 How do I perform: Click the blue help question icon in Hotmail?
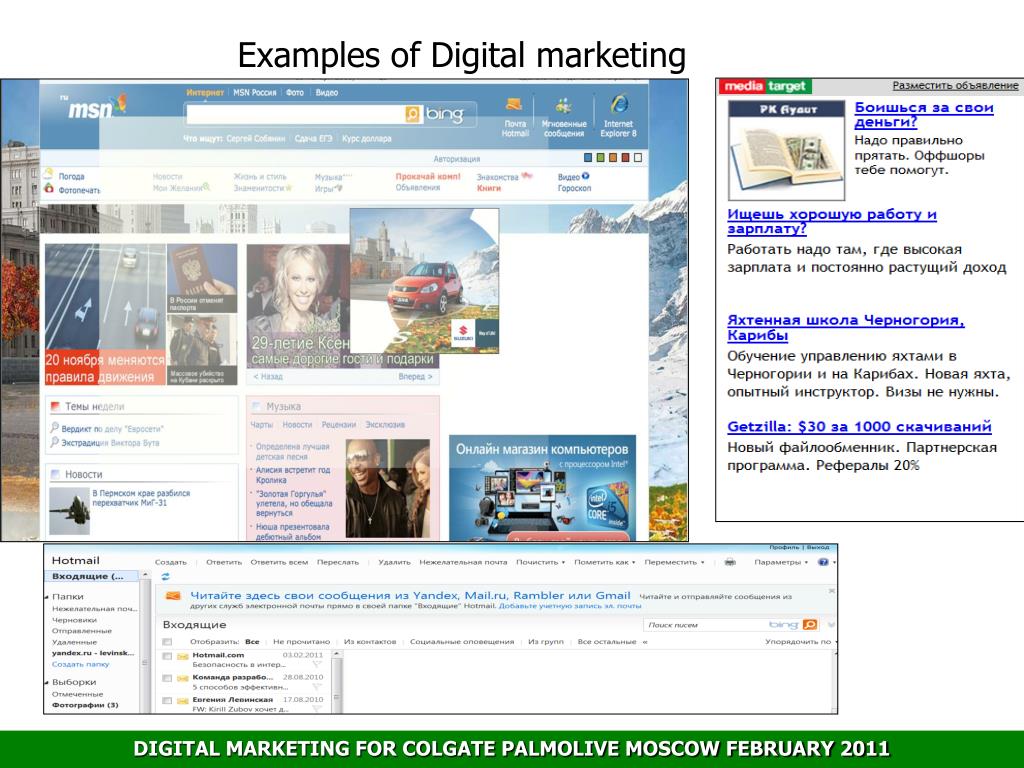tap(824, 562)
